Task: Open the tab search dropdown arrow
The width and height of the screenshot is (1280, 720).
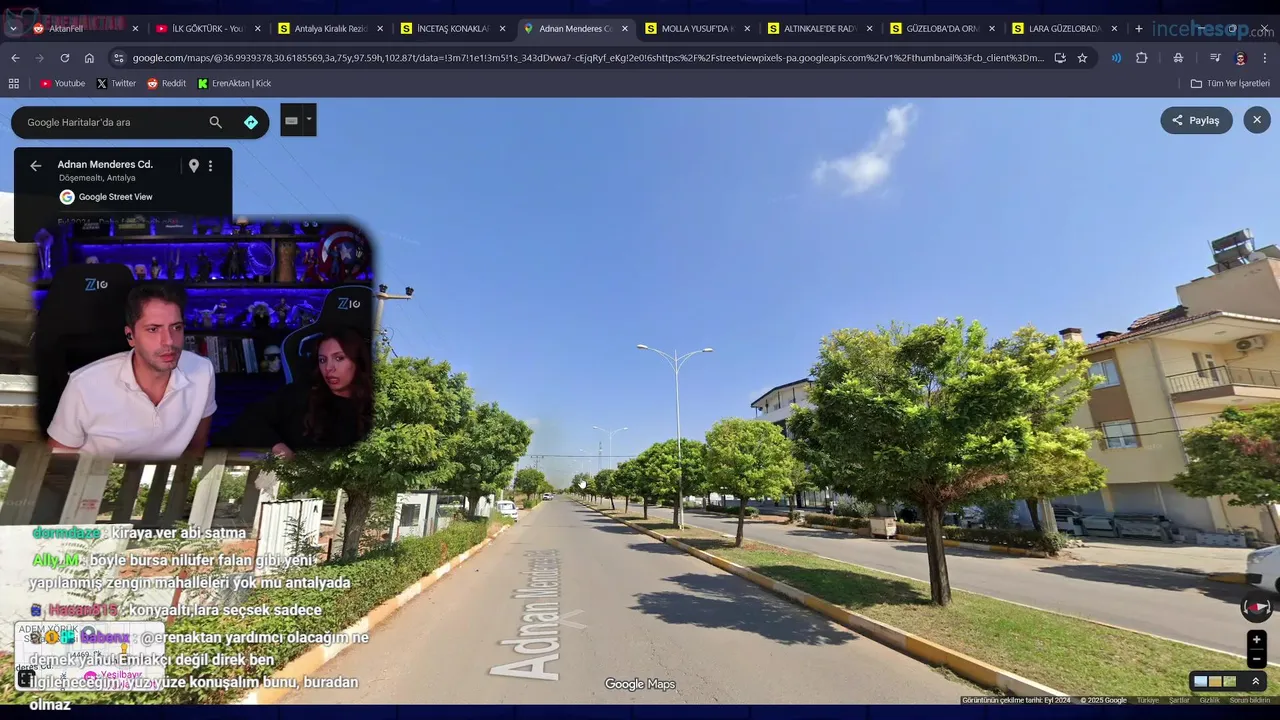Action: point(12,29)
